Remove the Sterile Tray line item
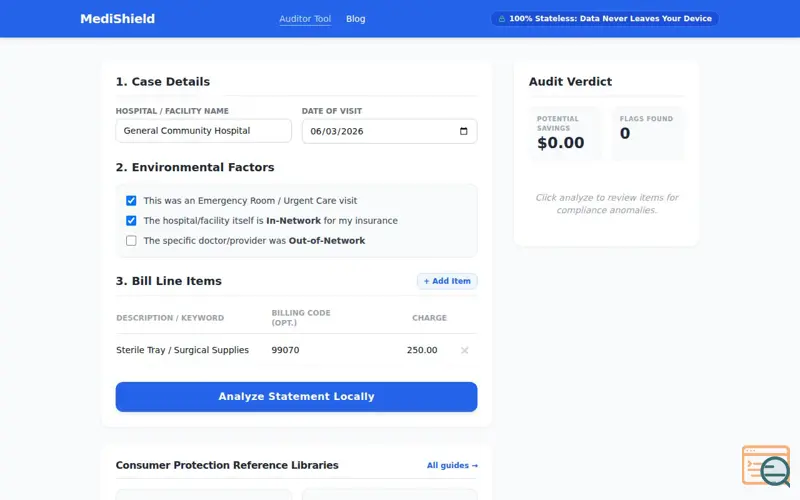Viewport: 800px width, 500px height. point(464,350)
